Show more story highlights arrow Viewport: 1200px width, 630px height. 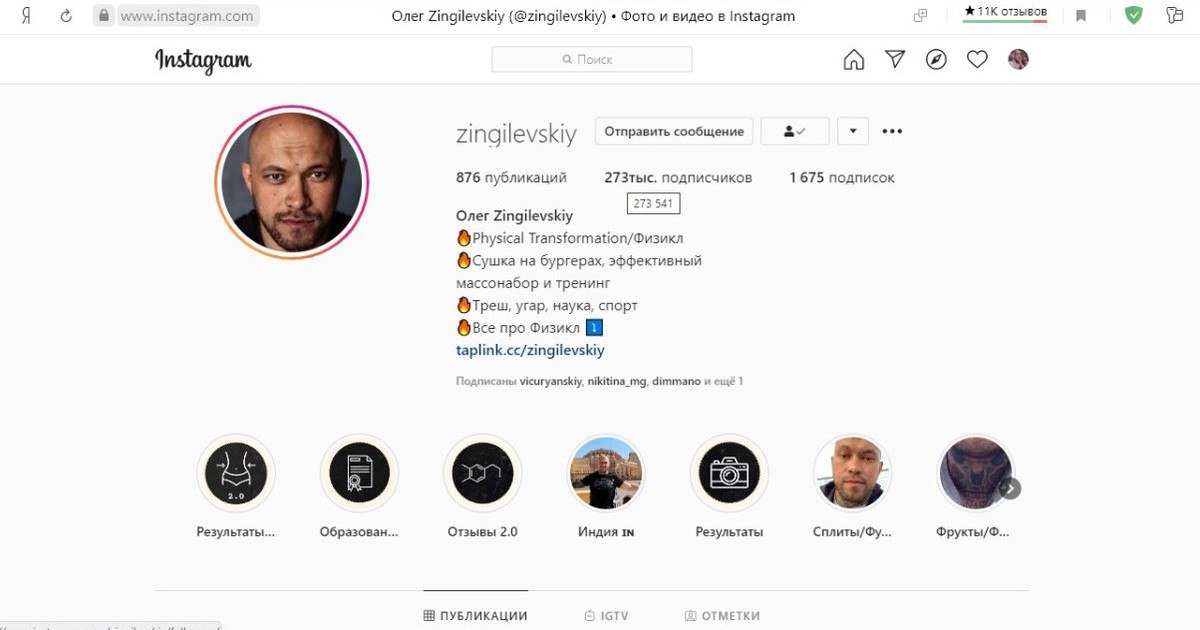[x=1010, y=488]
